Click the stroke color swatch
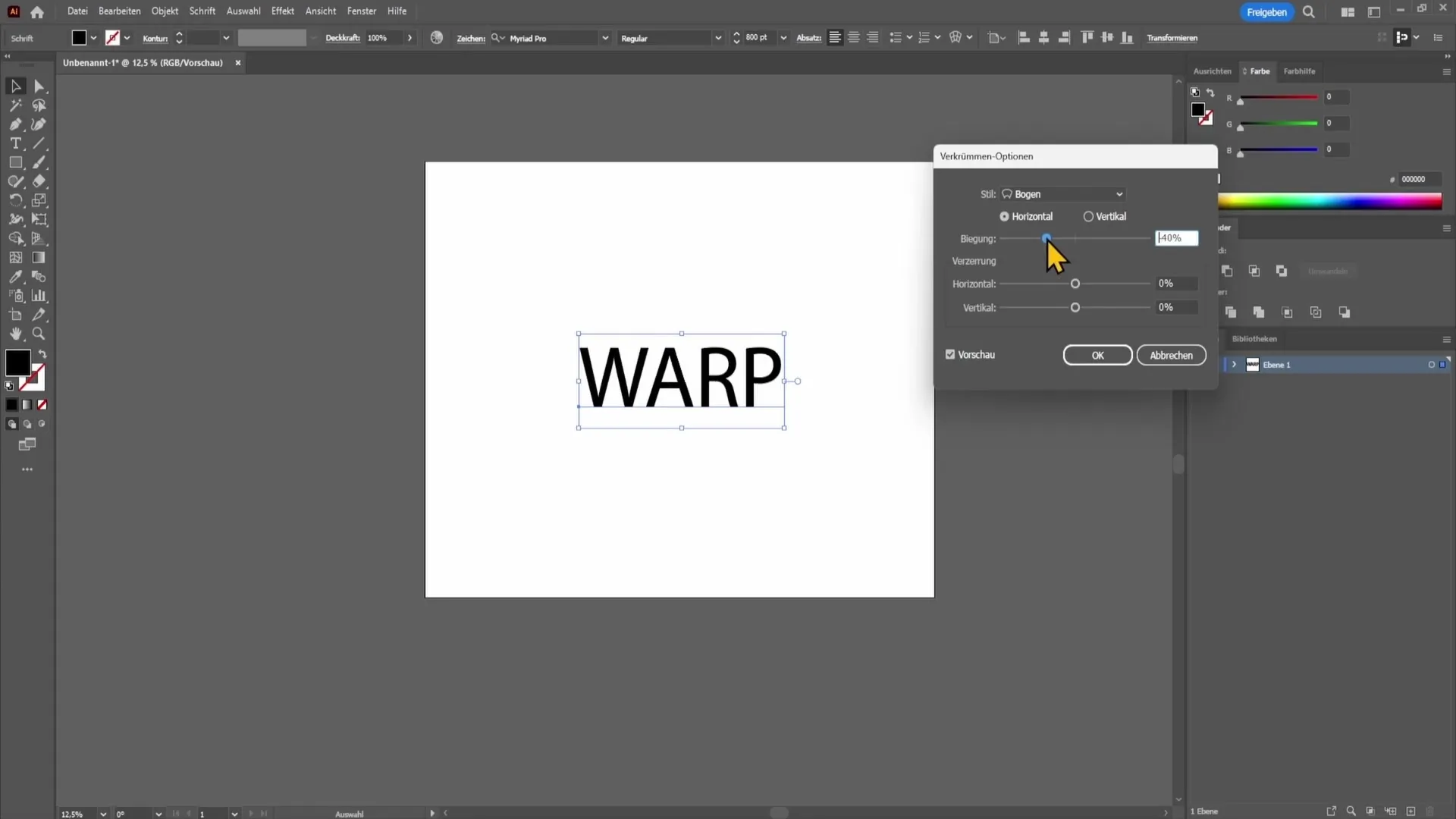The height and width of the screenshot is (819, 1456). pyautogui.click(x=32, y=378)
